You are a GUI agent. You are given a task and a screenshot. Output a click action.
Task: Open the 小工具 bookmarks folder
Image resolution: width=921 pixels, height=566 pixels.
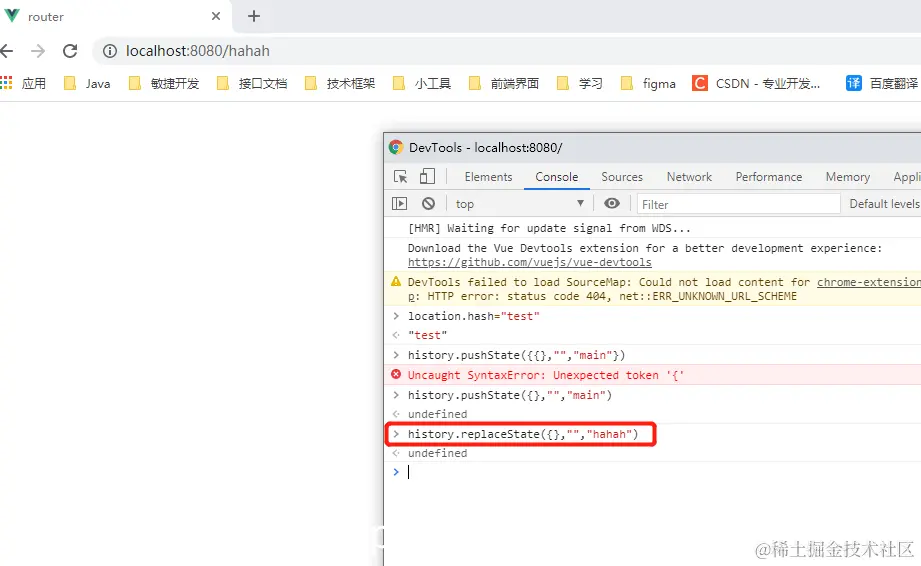pos(422,83)
